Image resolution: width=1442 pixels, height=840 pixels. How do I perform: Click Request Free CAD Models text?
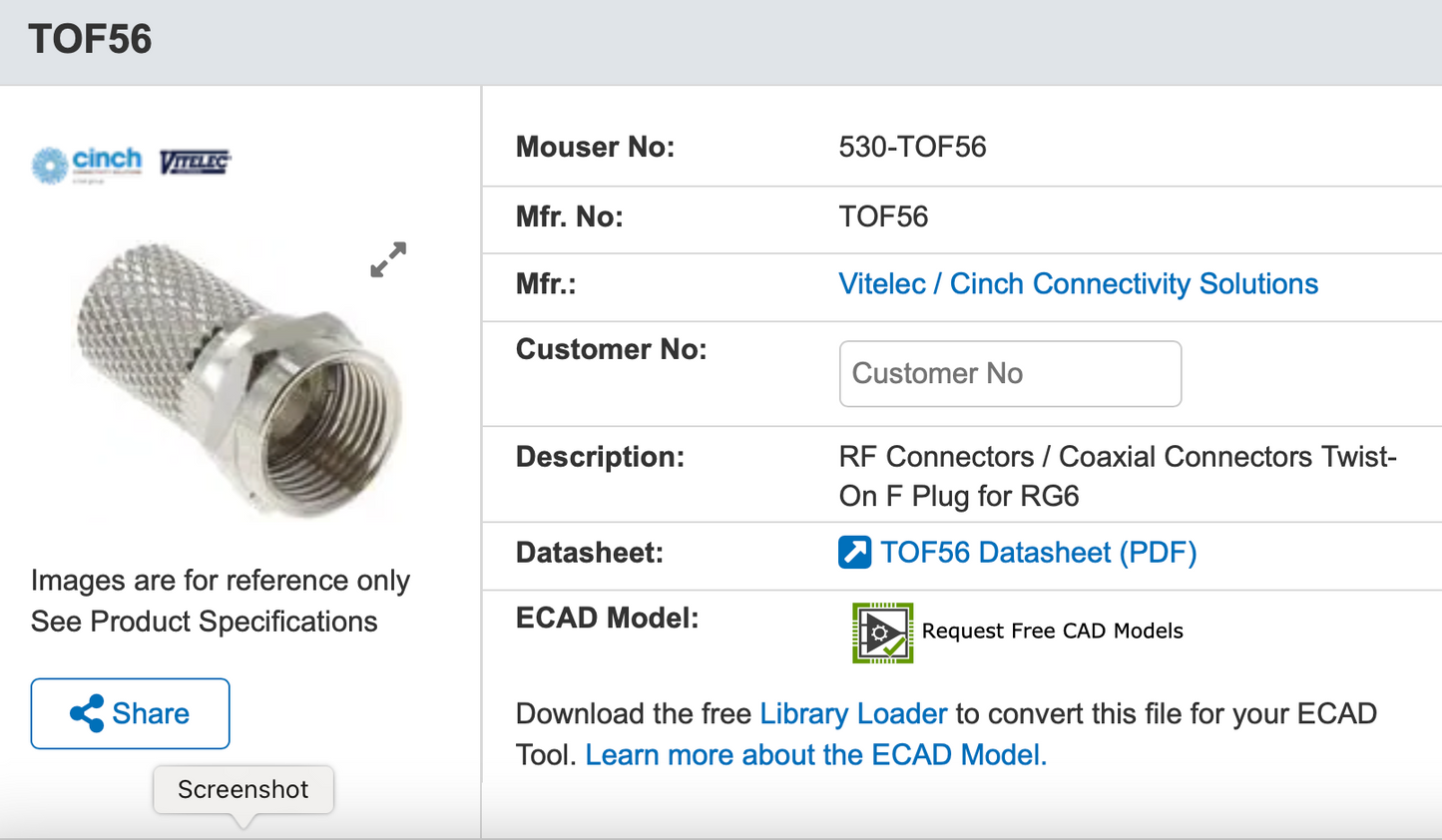point(1052,630)
